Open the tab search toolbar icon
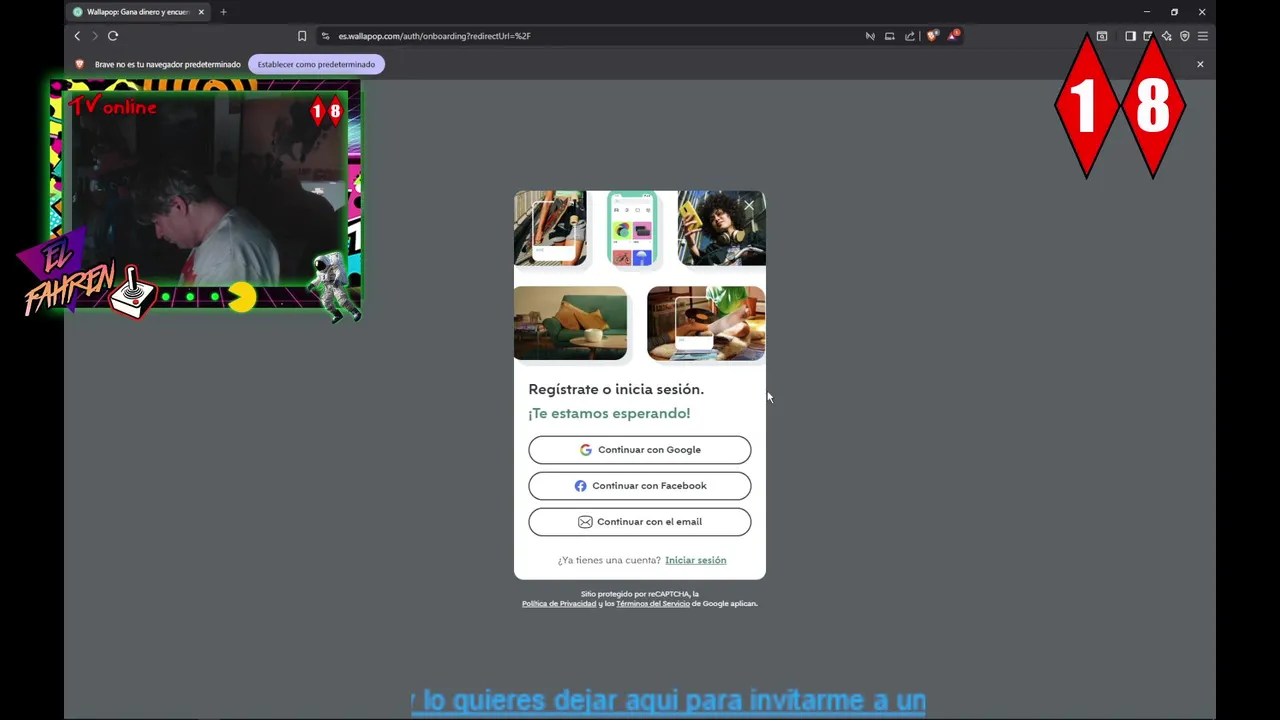This screenshot has height=720, width=1280. point(1102,36)
